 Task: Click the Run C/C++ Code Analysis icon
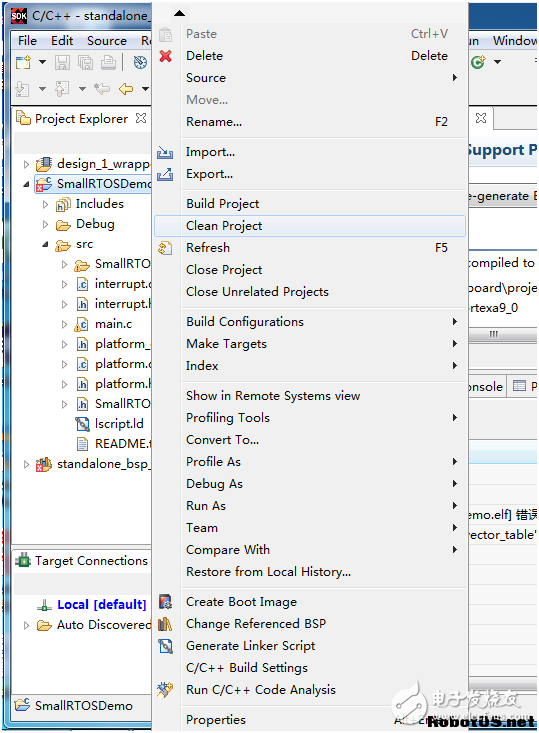click(165, 690)
